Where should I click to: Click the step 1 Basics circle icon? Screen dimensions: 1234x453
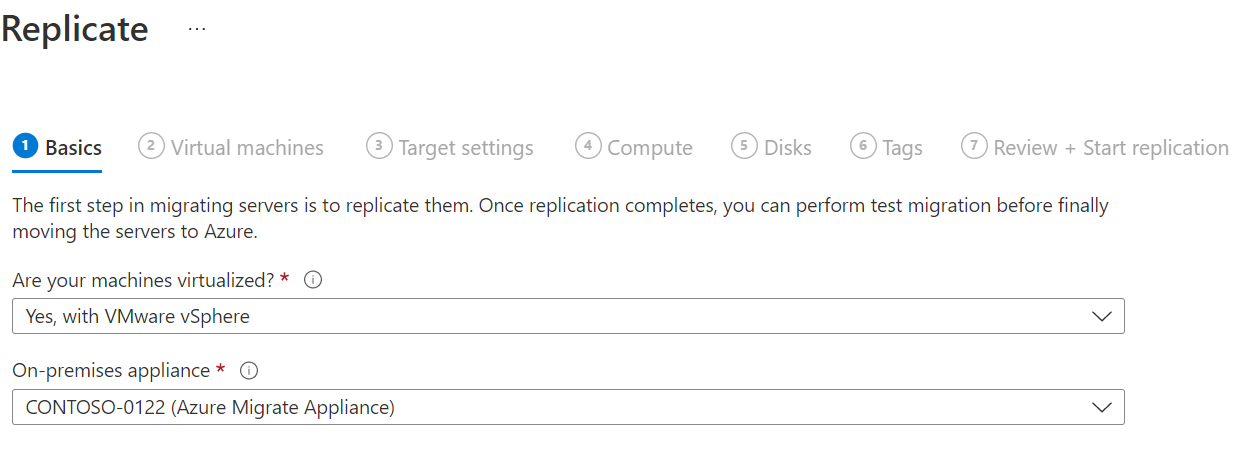25,147
